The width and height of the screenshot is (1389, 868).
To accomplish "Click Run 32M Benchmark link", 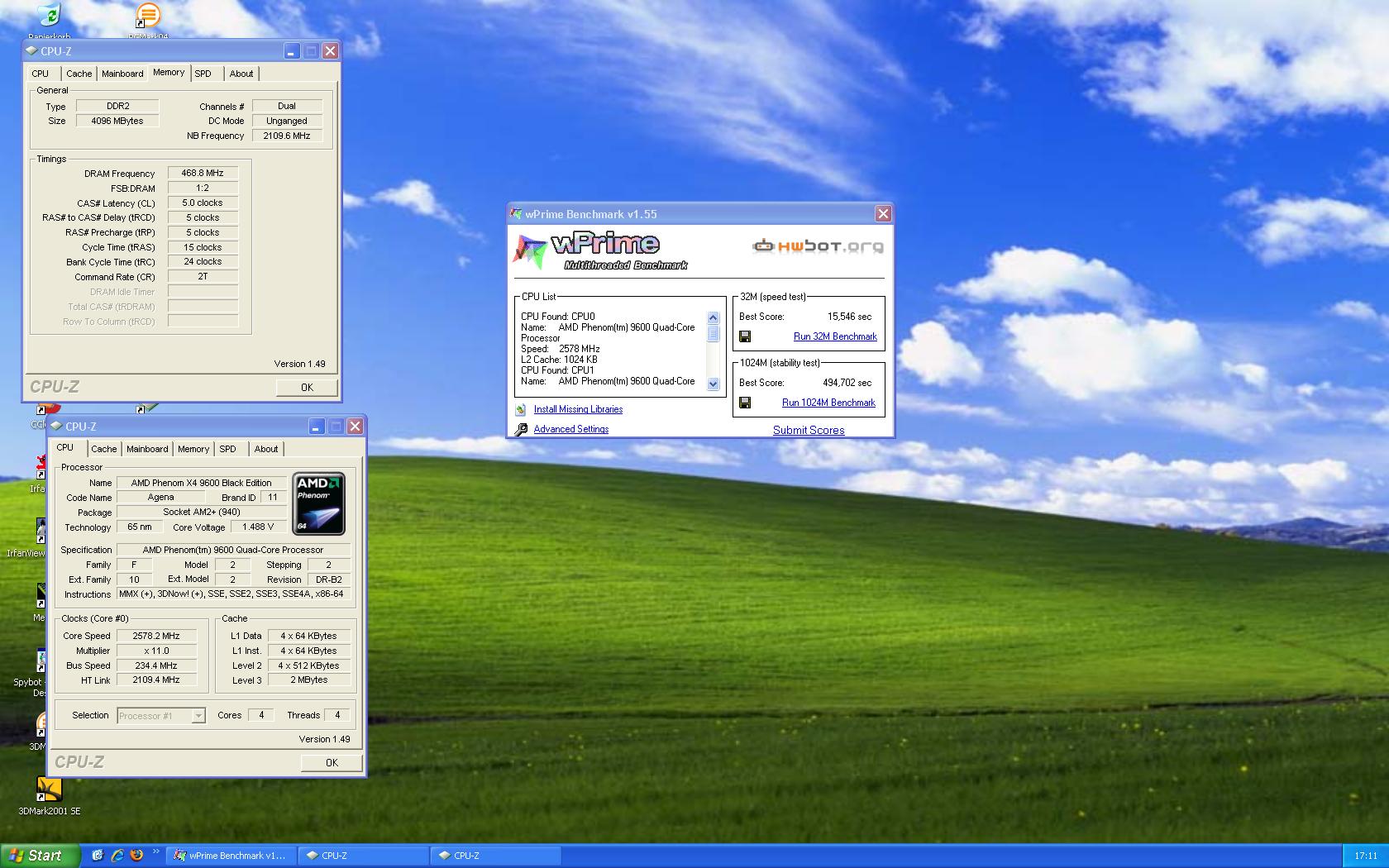I will point(835,336).
